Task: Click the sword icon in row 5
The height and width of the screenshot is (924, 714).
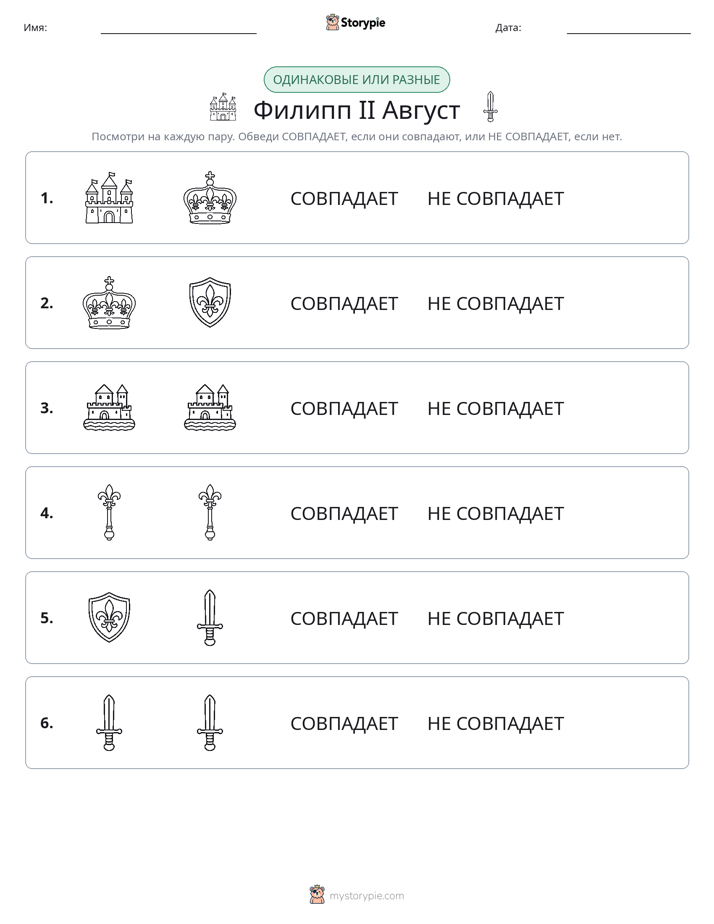Action: tap(210, 618)
